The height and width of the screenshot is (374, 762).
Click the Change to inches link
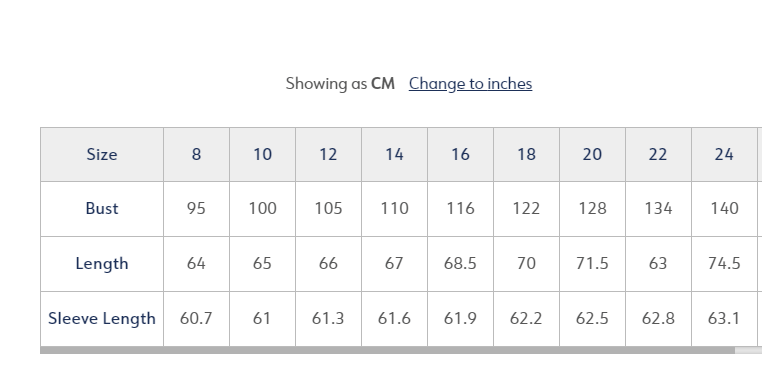470,84
